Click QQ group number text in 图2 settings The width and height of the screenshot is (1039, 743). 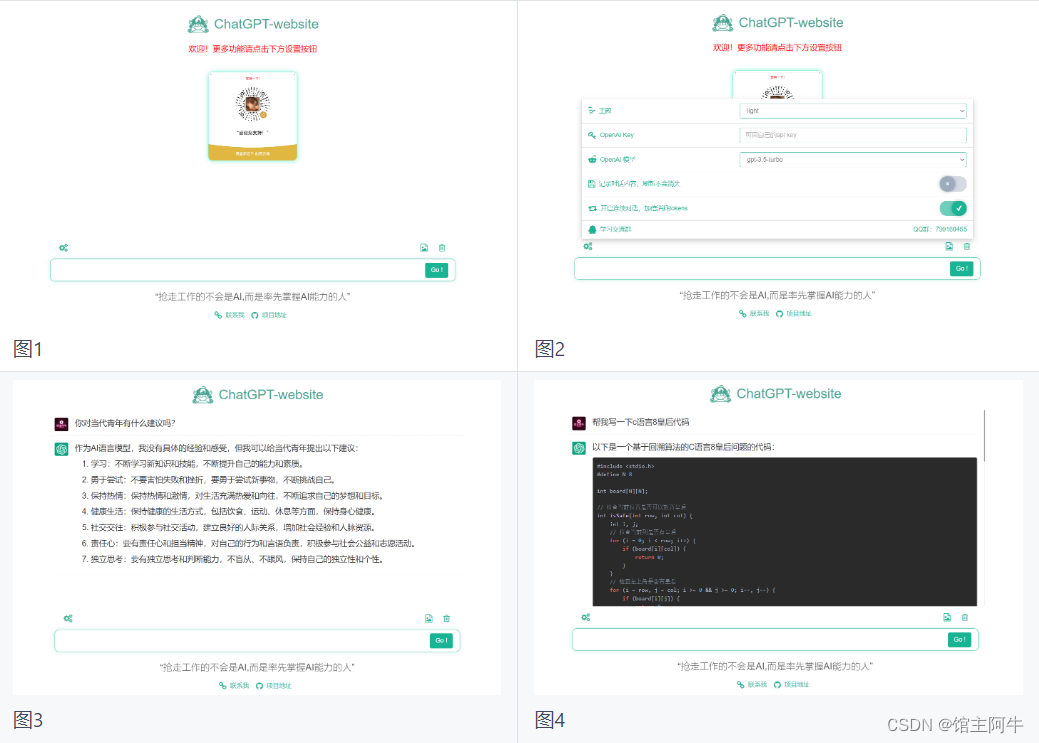(x=940, y=229)
